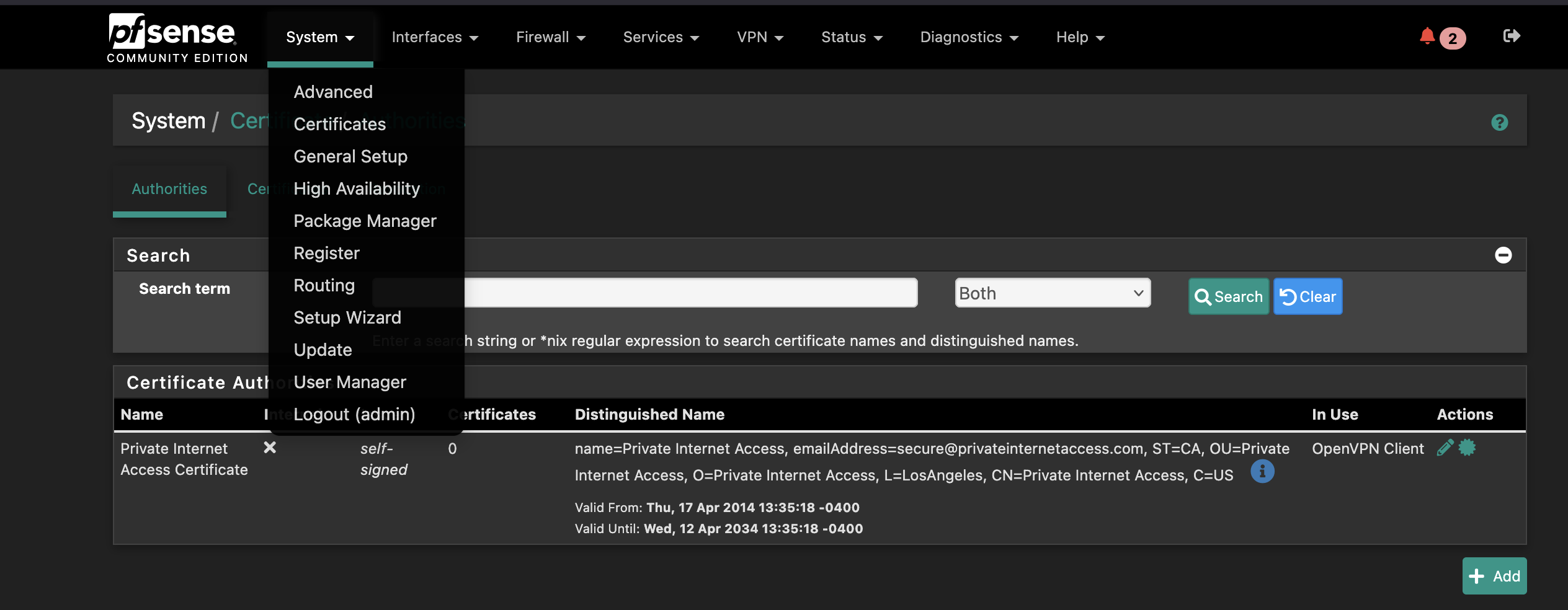Open the notifications bell icon

tap(1427, 37)
